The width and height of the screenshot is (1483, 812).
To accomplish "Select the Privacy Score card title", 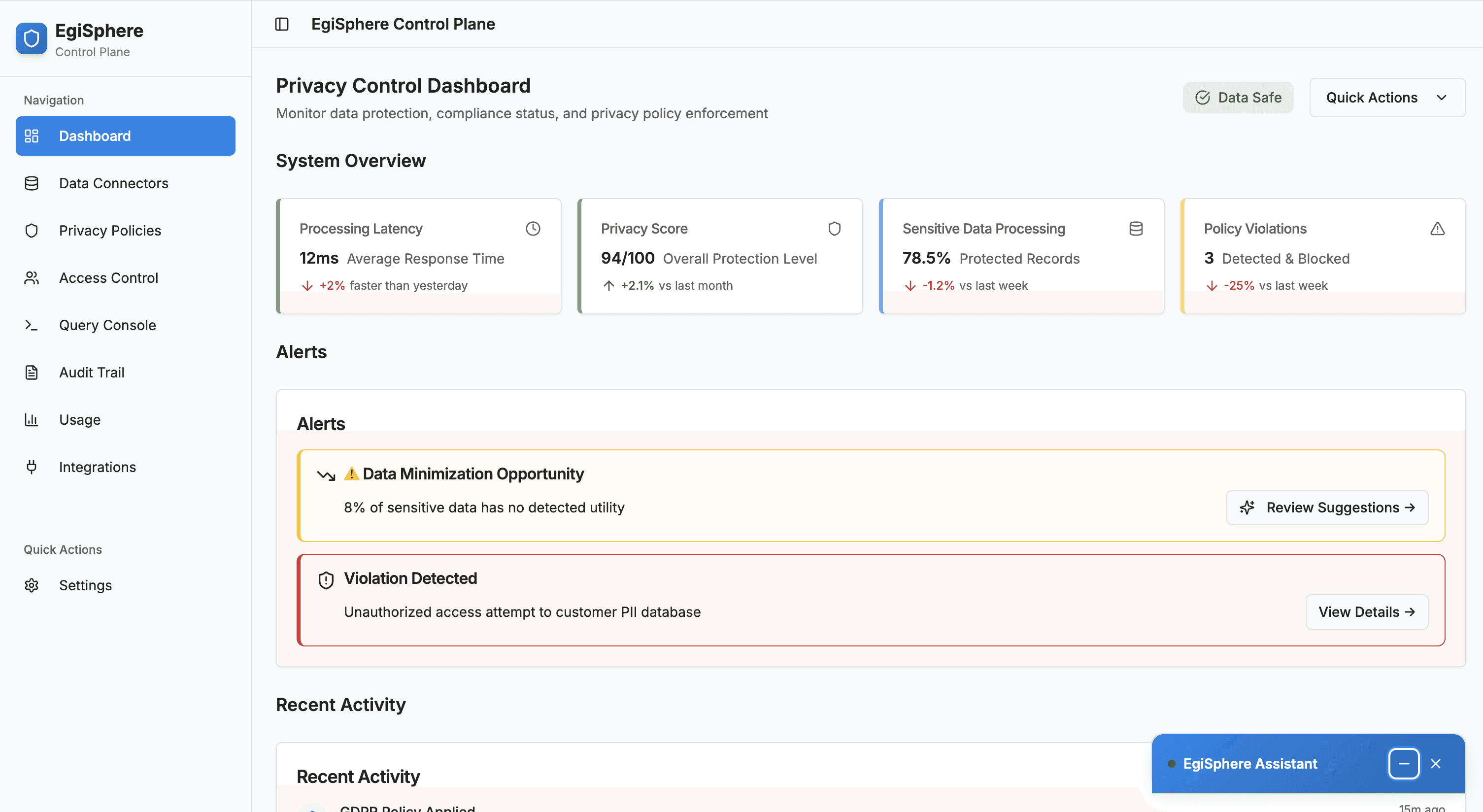I will [644, 229].
